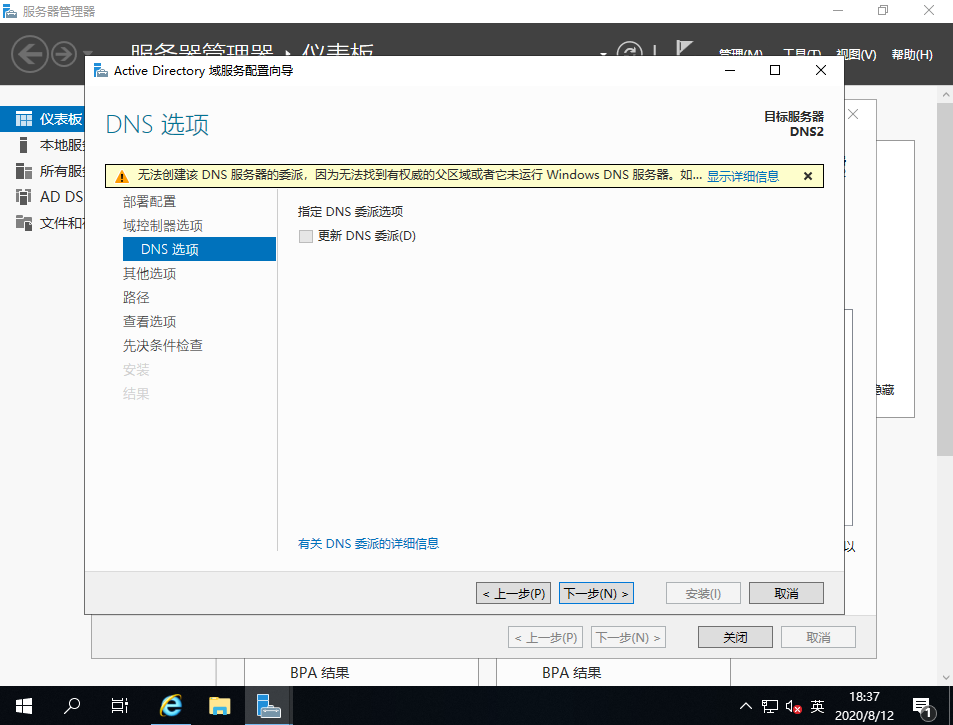Show hidden tray icons chevron
The width and height of the screenshot is (953, 725).
click(746, 706)
